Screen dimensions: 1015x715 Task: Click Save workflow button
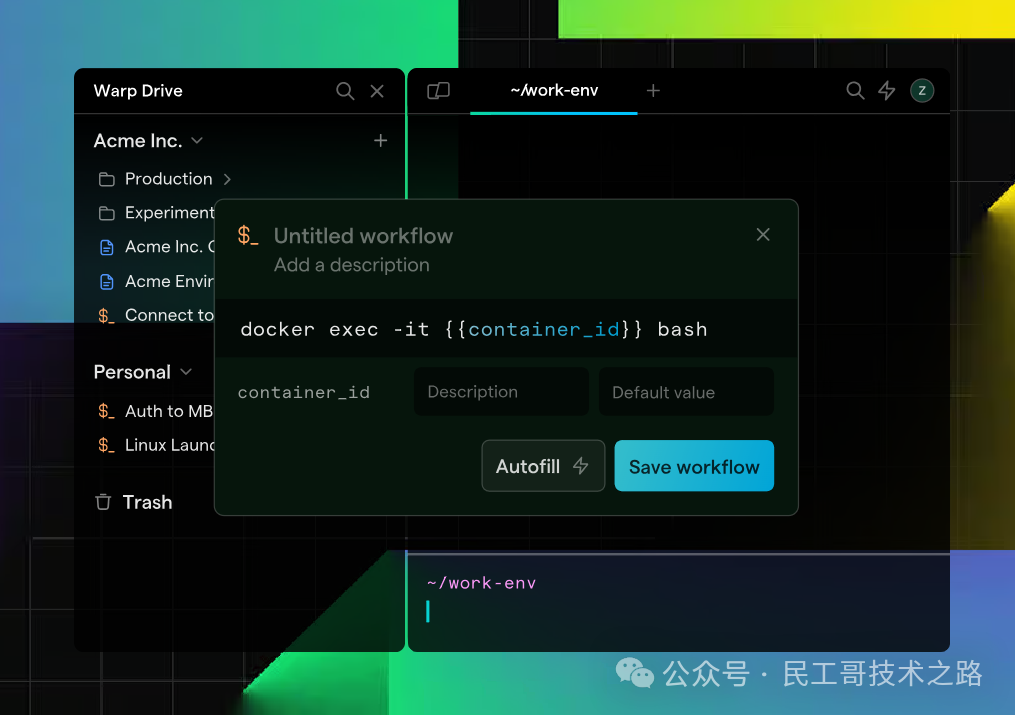point(694,466)
